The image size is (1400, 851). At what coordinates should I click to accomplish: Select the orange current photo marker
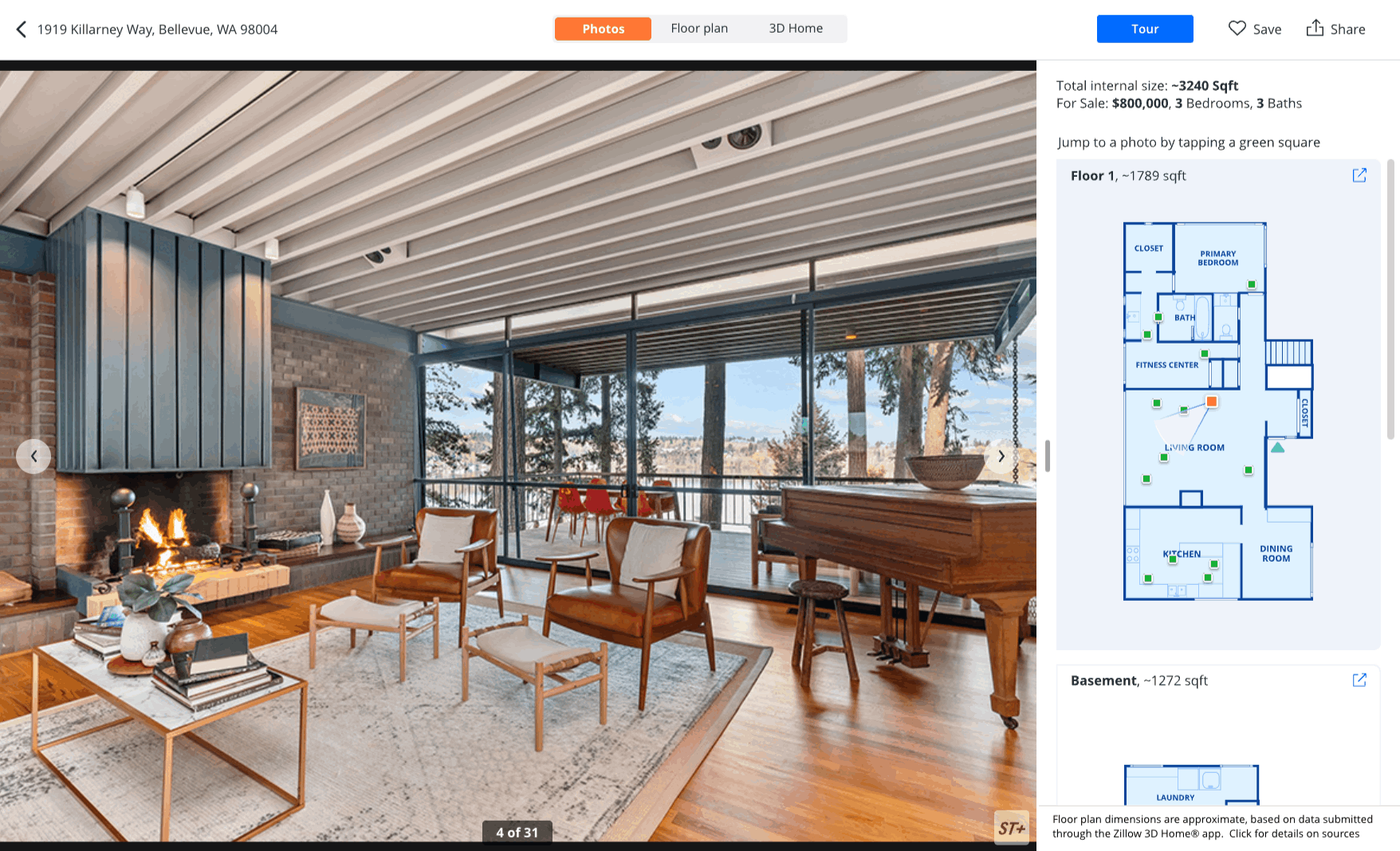coord(1212,402)
